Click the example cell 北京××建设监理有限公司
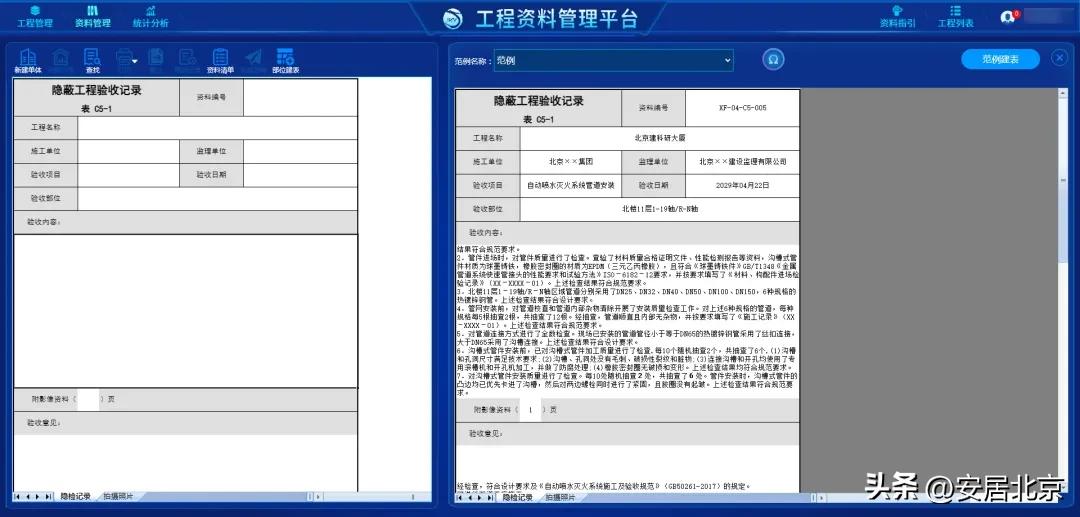The width and height of the screenshot is (1080, 517). tap(742, 162)
